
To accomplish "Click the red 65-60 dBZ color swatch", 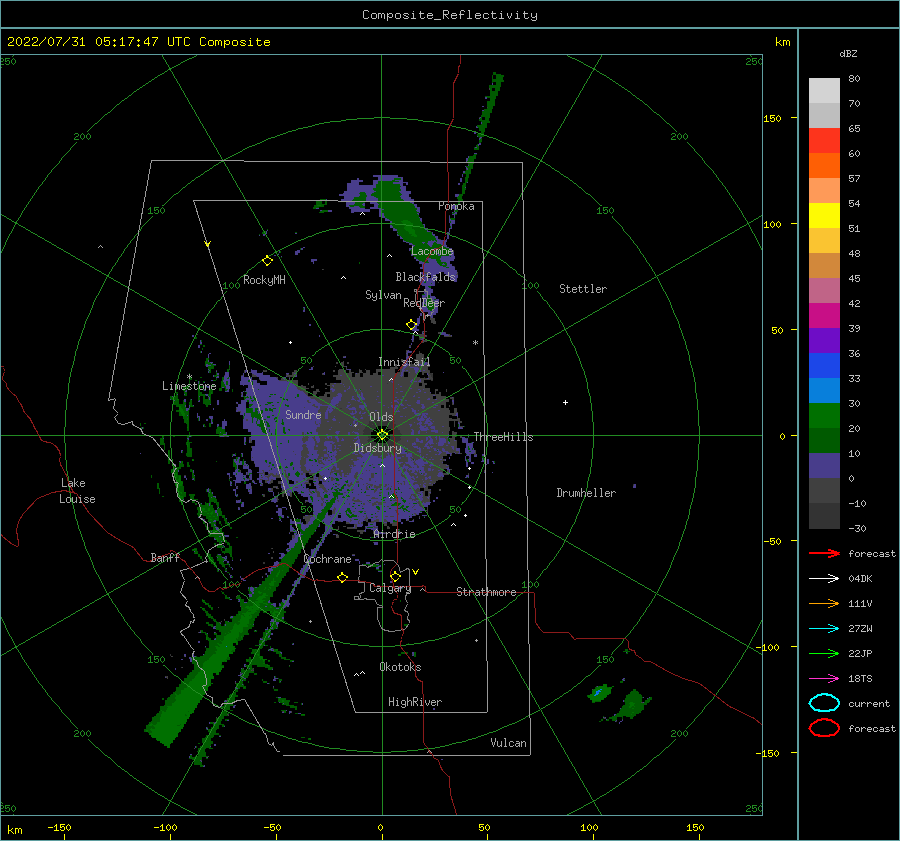I will 824,141.
